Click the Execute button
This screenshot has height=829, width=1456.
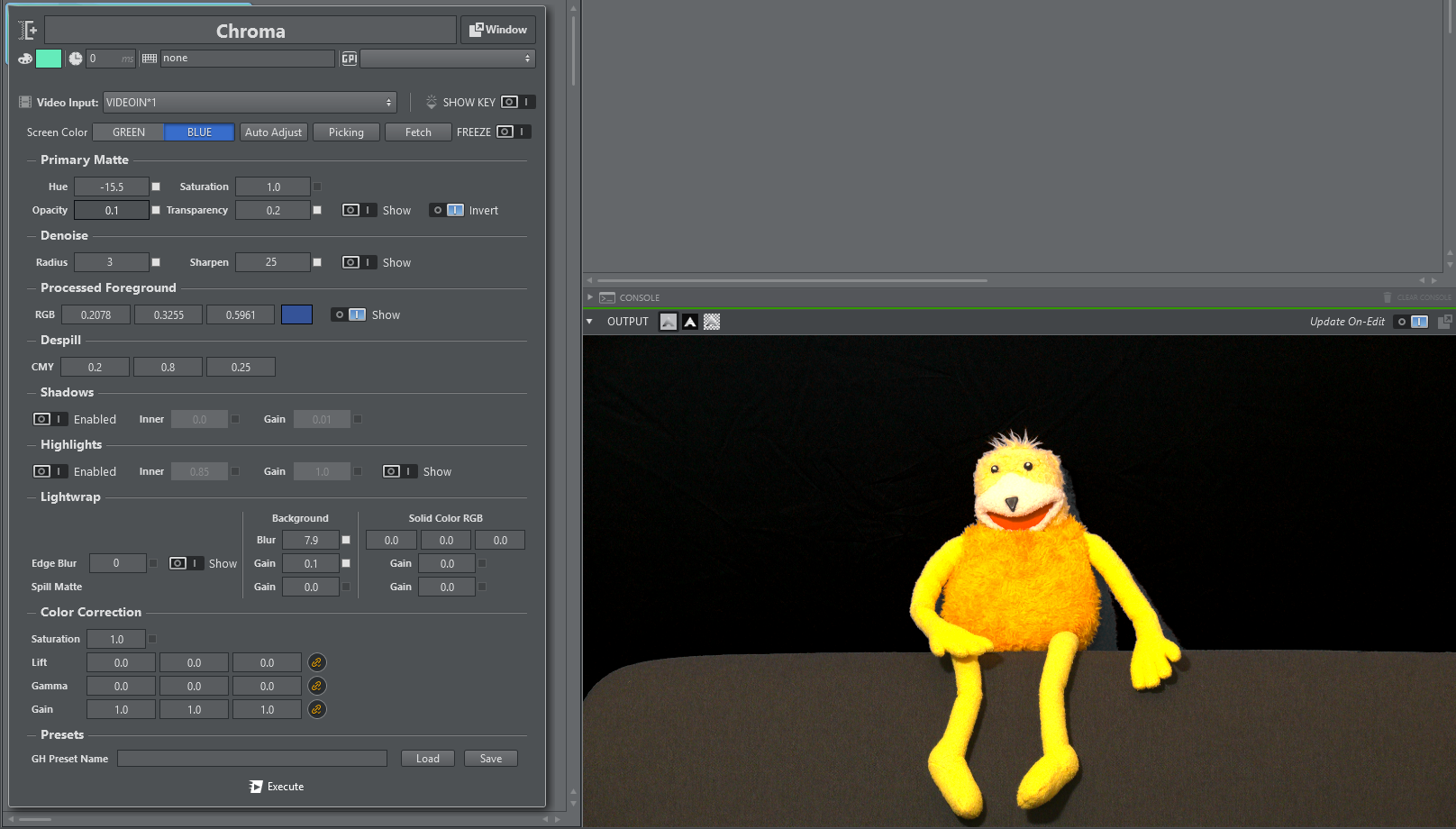tap(277, 787)
